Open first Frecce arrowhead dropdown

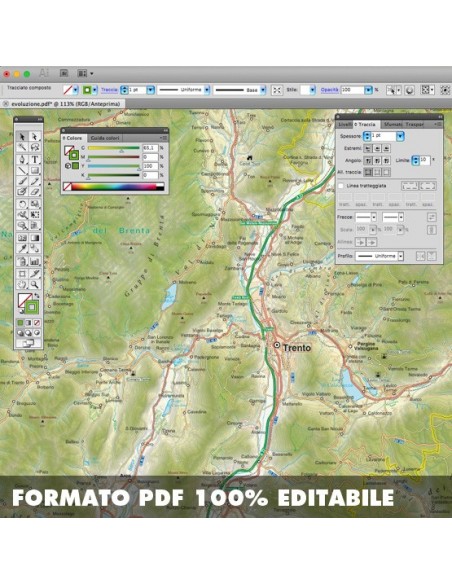coord(374,217)
